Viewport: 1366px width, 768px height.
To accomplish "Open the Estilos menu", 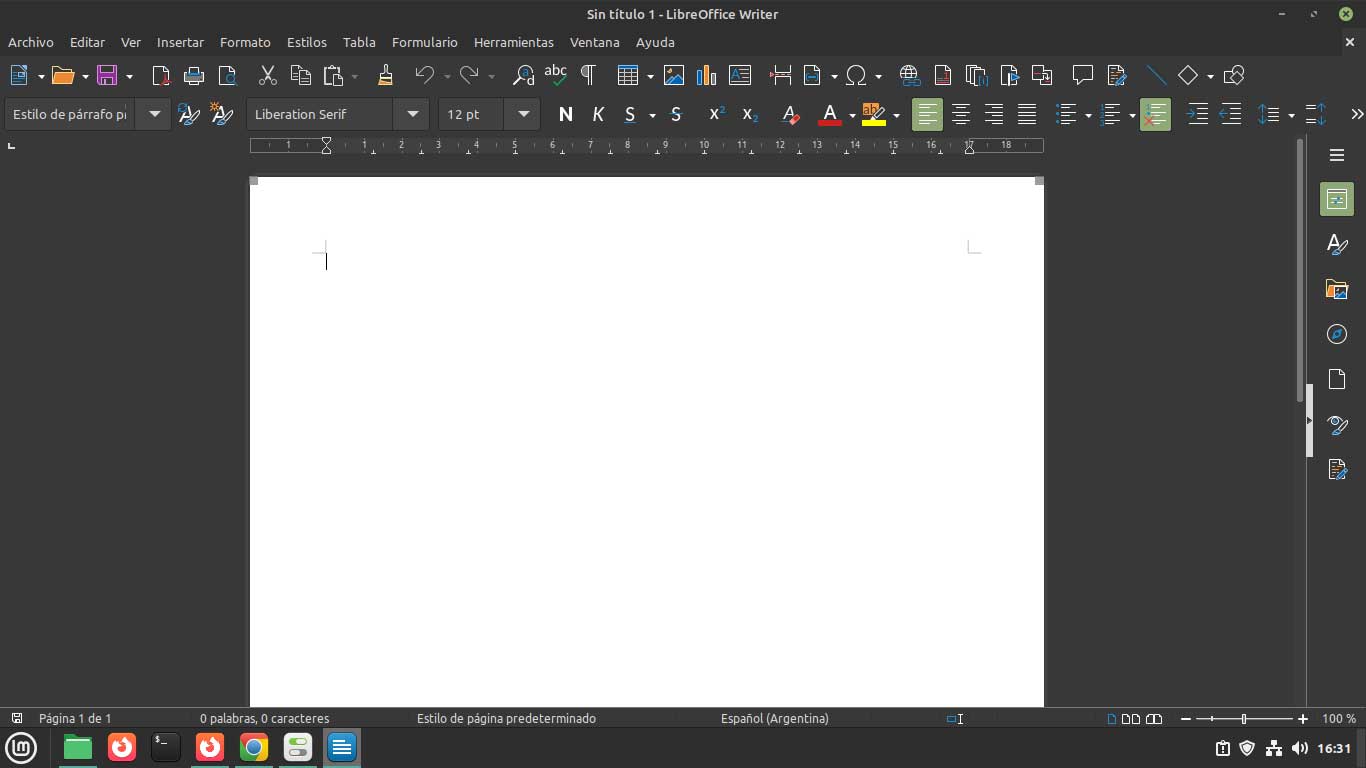I will [307, 42].
